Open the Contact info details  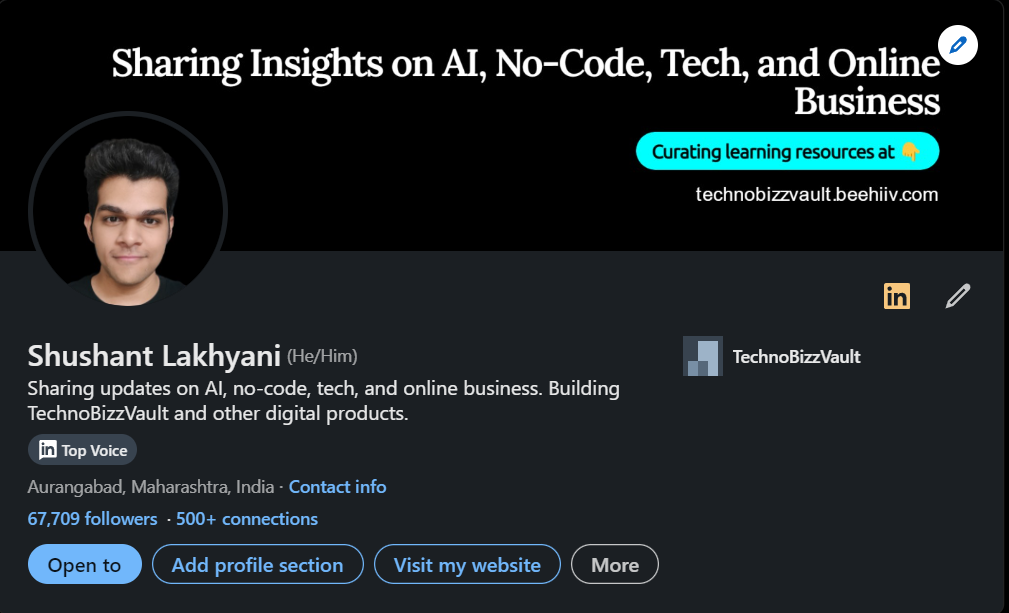coord(337,486)
